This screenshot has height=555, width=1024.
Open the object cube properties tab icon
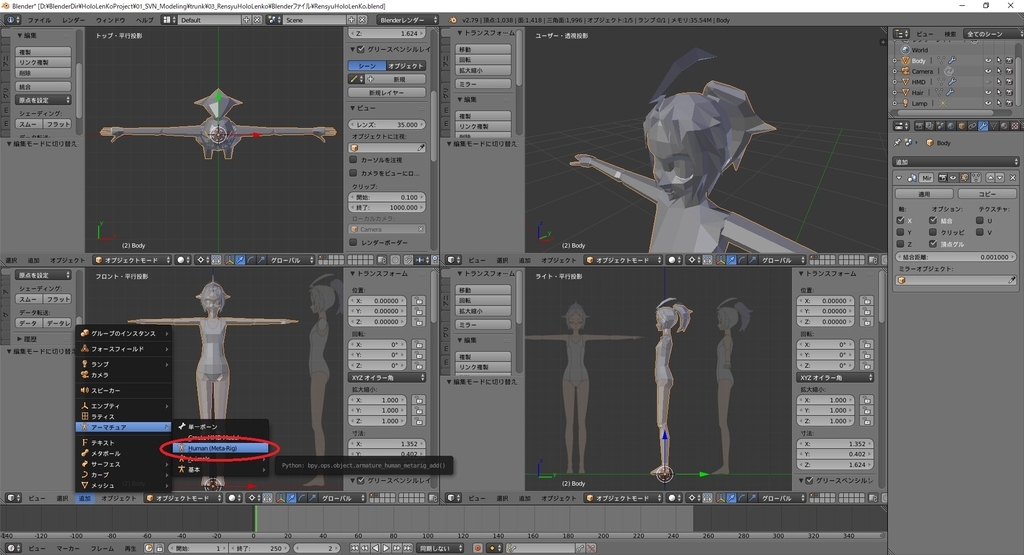(x=961, y=125)
